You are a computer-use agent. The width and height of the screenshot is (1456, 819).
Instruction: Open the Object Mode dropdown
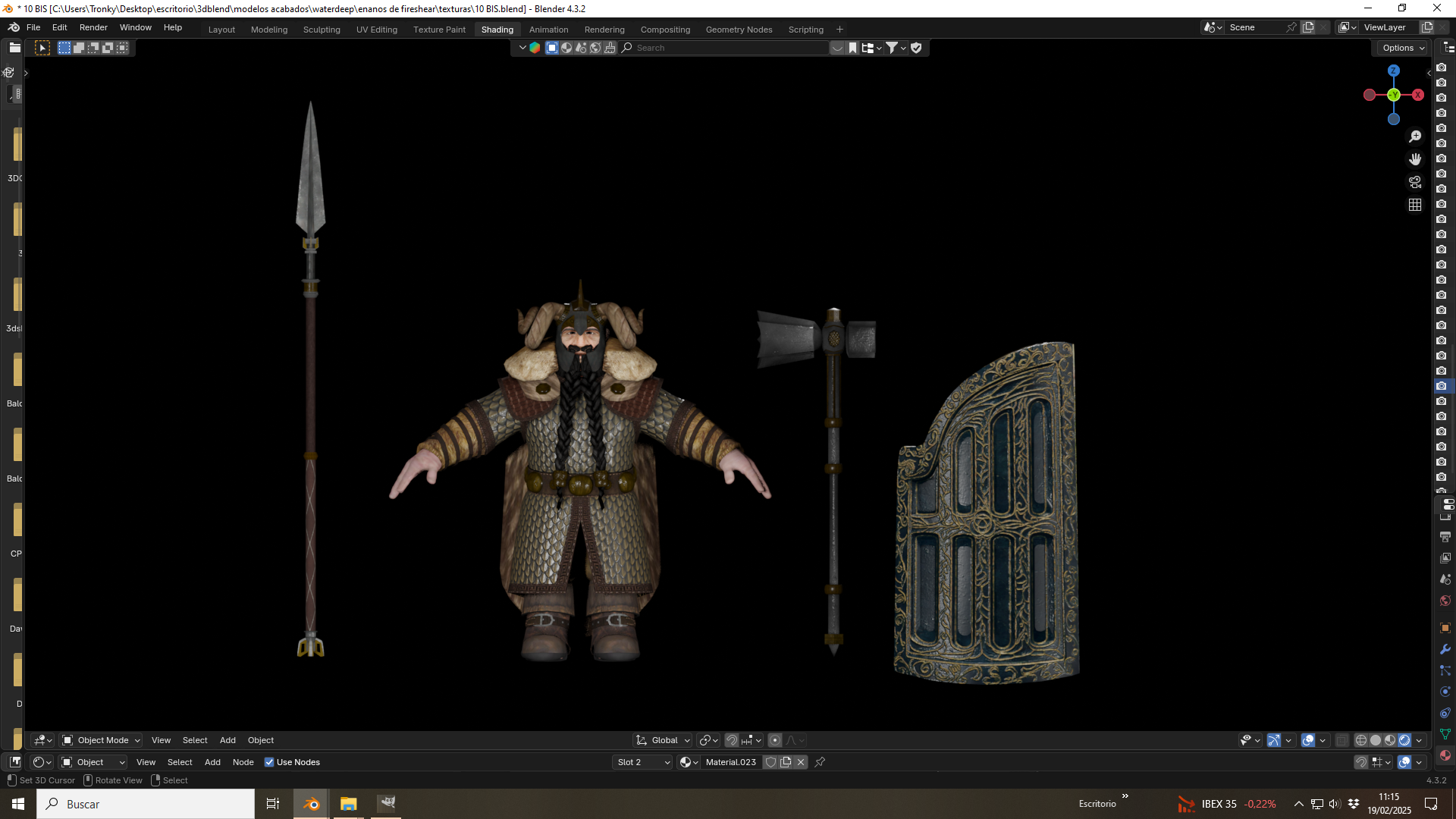(x=102, y=740)
